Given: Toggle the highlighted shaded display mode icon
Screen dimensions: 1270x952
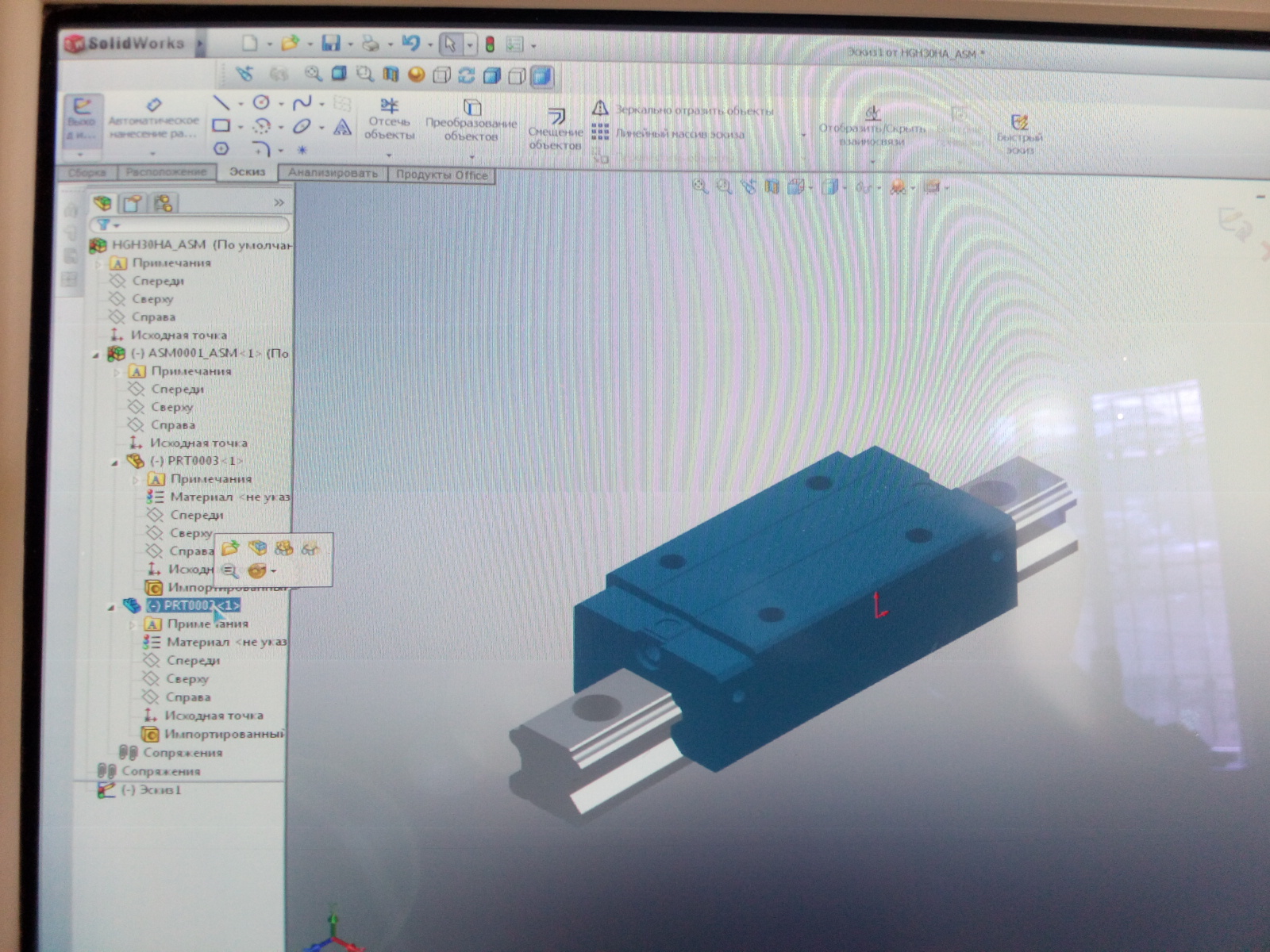Looking at the screenshot, I should click(x=541, y=76).
